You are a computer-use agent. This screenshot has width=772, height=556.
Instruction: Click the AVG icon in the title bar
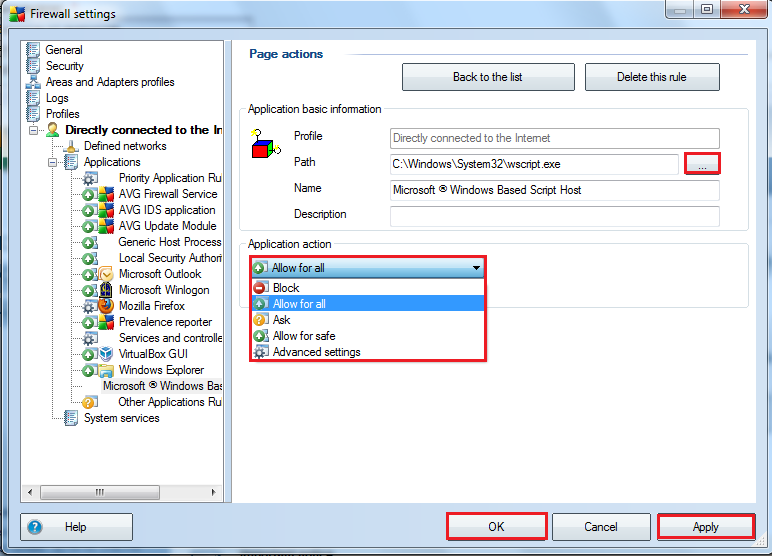tap(17, 14)
